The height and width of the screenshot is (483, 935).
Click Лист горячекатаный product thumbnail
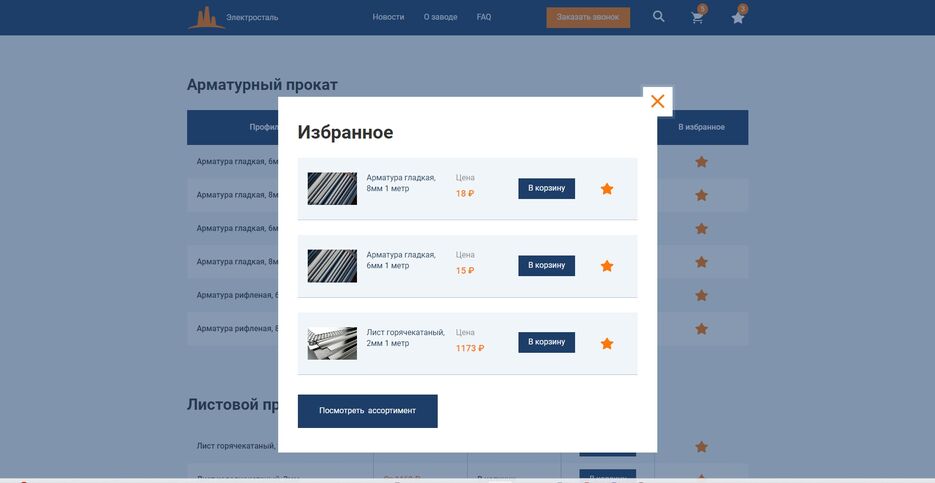(x=332, y=343)
